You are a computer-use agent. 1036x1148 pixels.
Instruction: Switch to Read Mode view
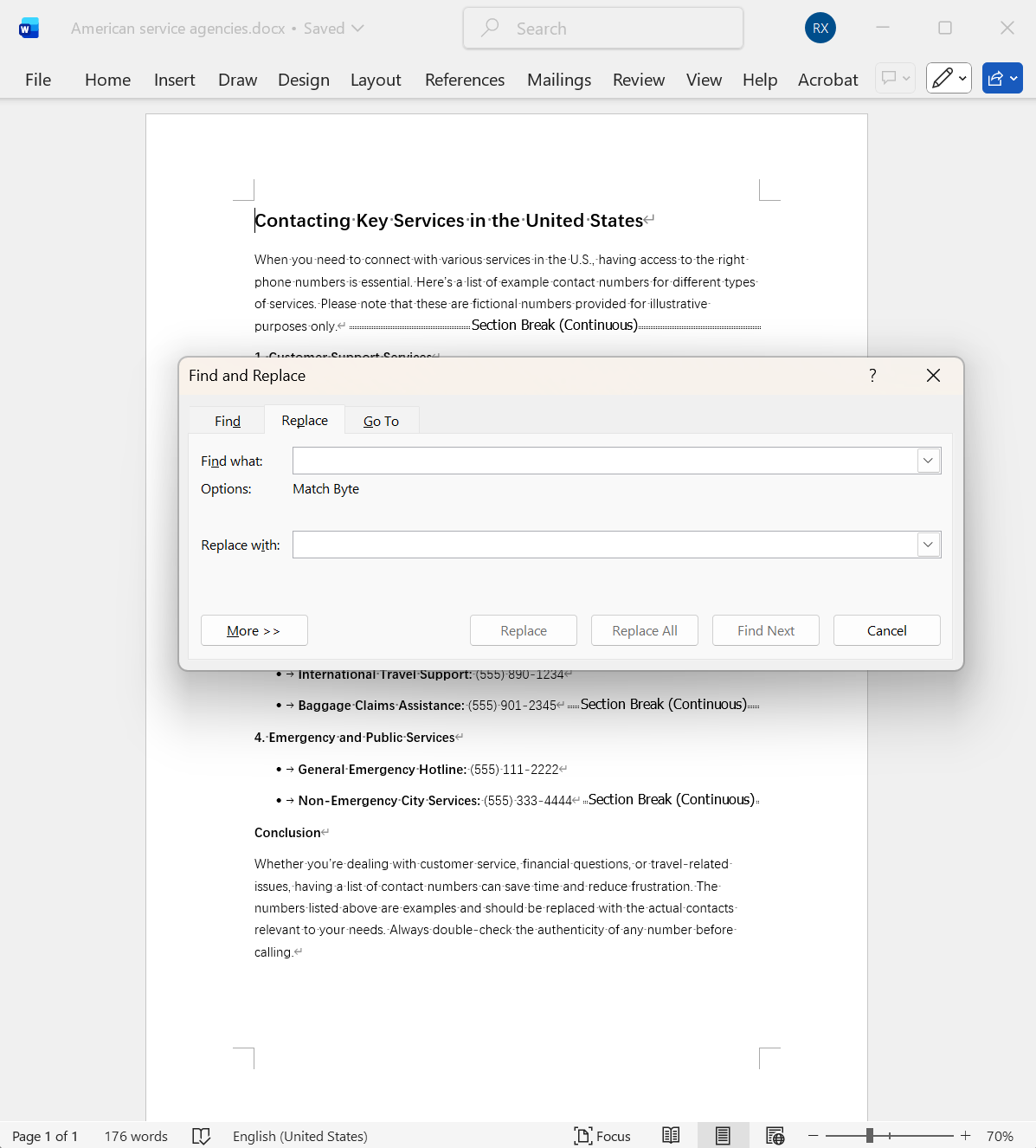(671, 1135)
